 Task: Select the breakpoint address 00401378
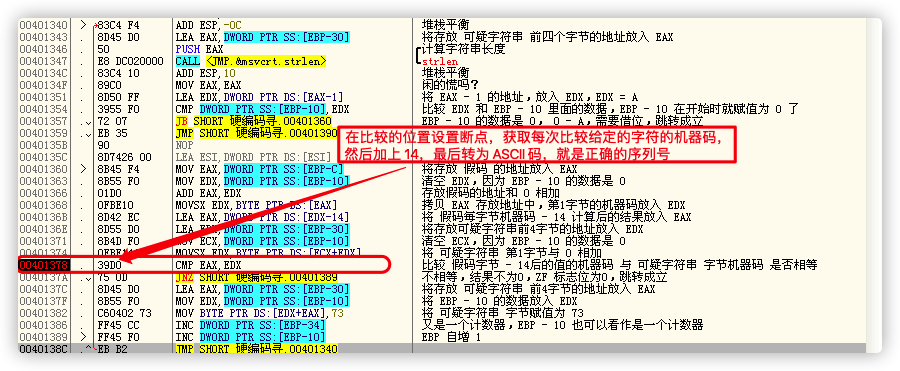(x=44, y=265)
